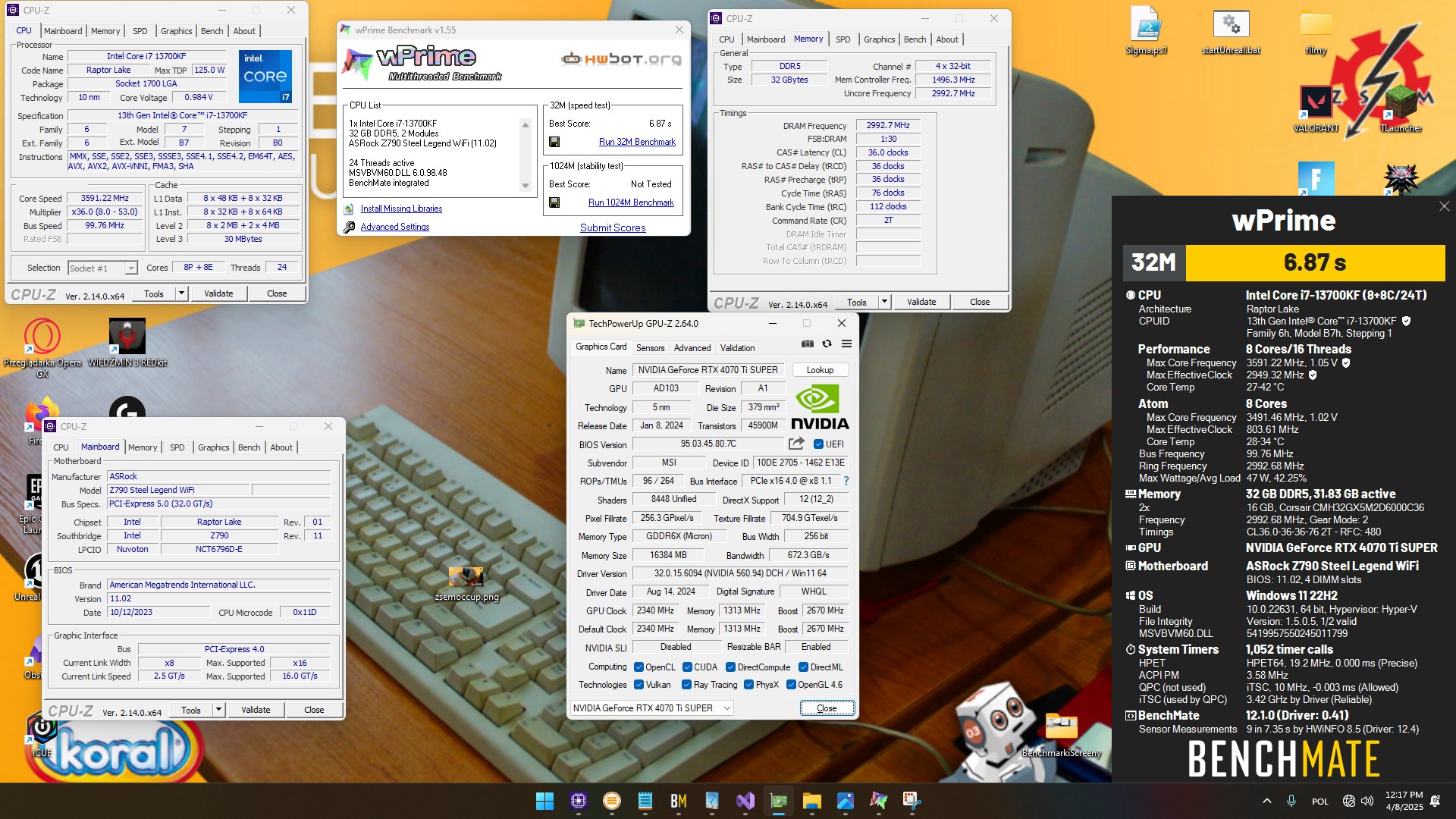The width and height of the screenshot is (1456, 819).
Task: Click Close button in GPU-Z window
Action: coord(827,708)
